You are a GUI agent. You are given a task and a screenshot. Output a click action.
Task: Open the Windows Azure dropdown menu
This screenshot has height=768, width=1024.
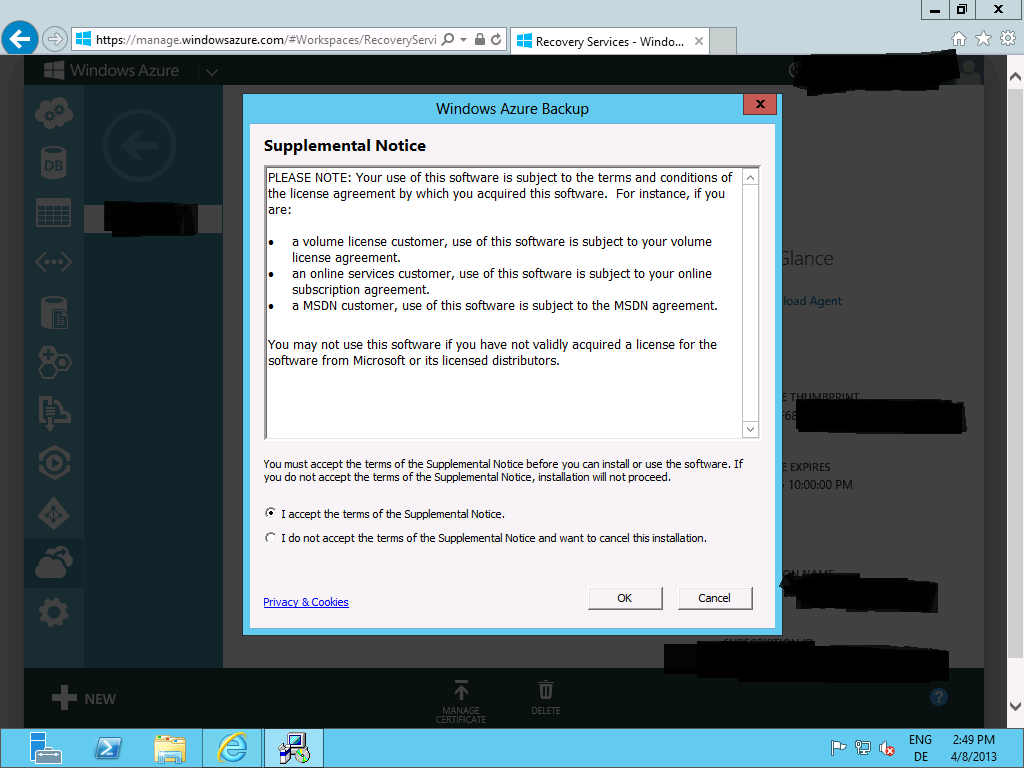click(x=210, y=71)
